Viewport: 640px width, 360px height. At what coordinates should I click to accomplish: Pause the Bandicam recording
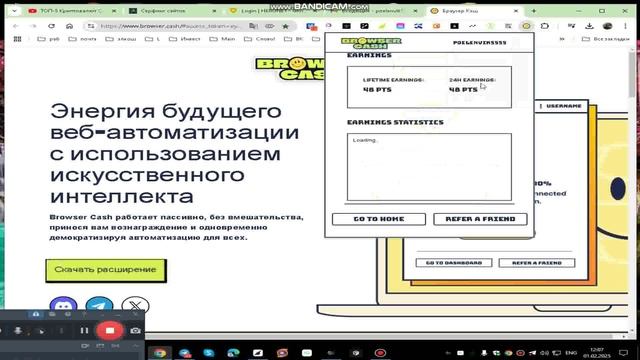coord(84,331)
